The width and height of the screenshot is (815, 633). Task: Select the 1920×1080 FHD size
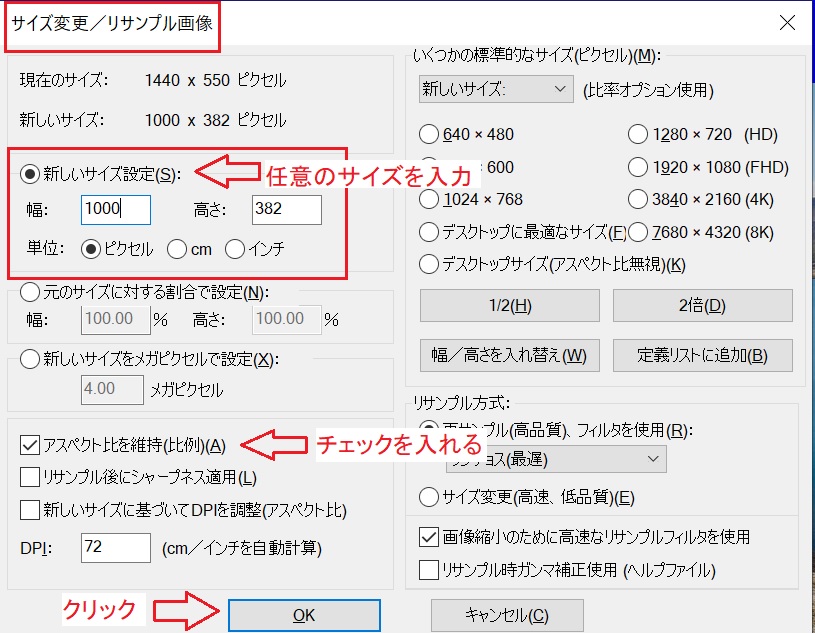point(641,167)
